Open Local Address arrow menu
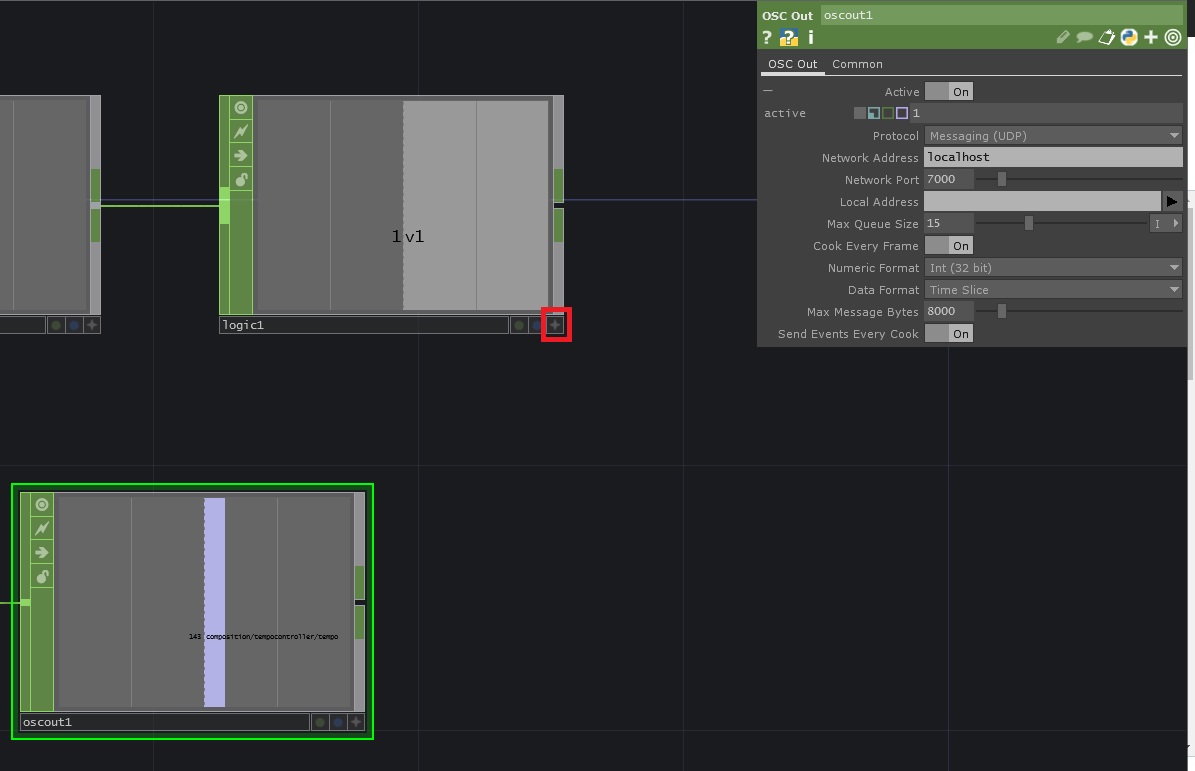This screenshot has width=1195, height=771. (x=1171, y=202)
